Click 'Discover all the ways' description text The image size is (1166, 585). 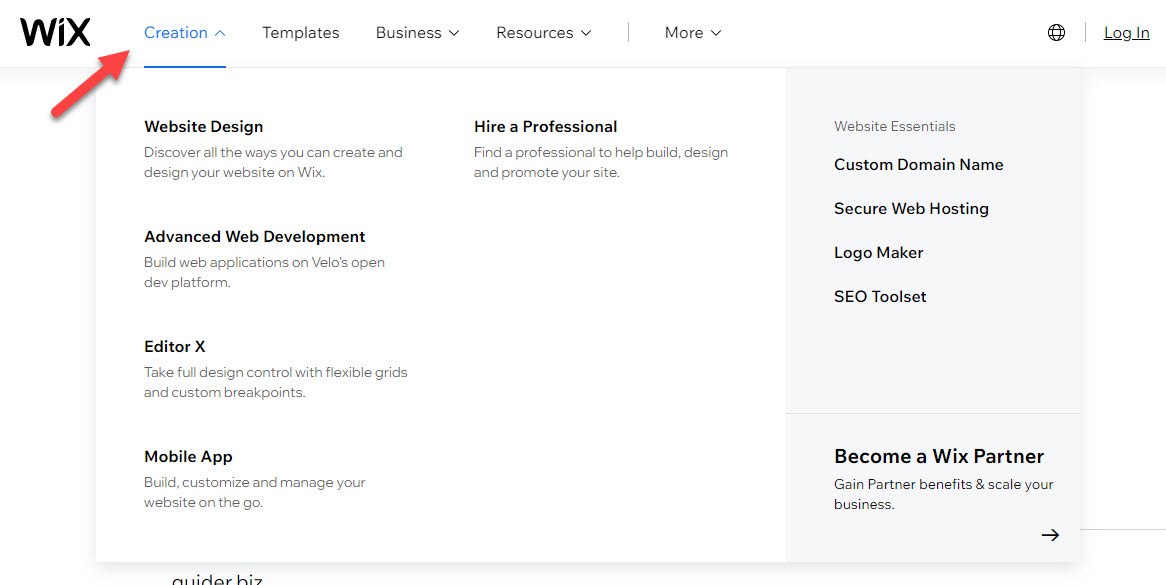[x=274, y=162]
